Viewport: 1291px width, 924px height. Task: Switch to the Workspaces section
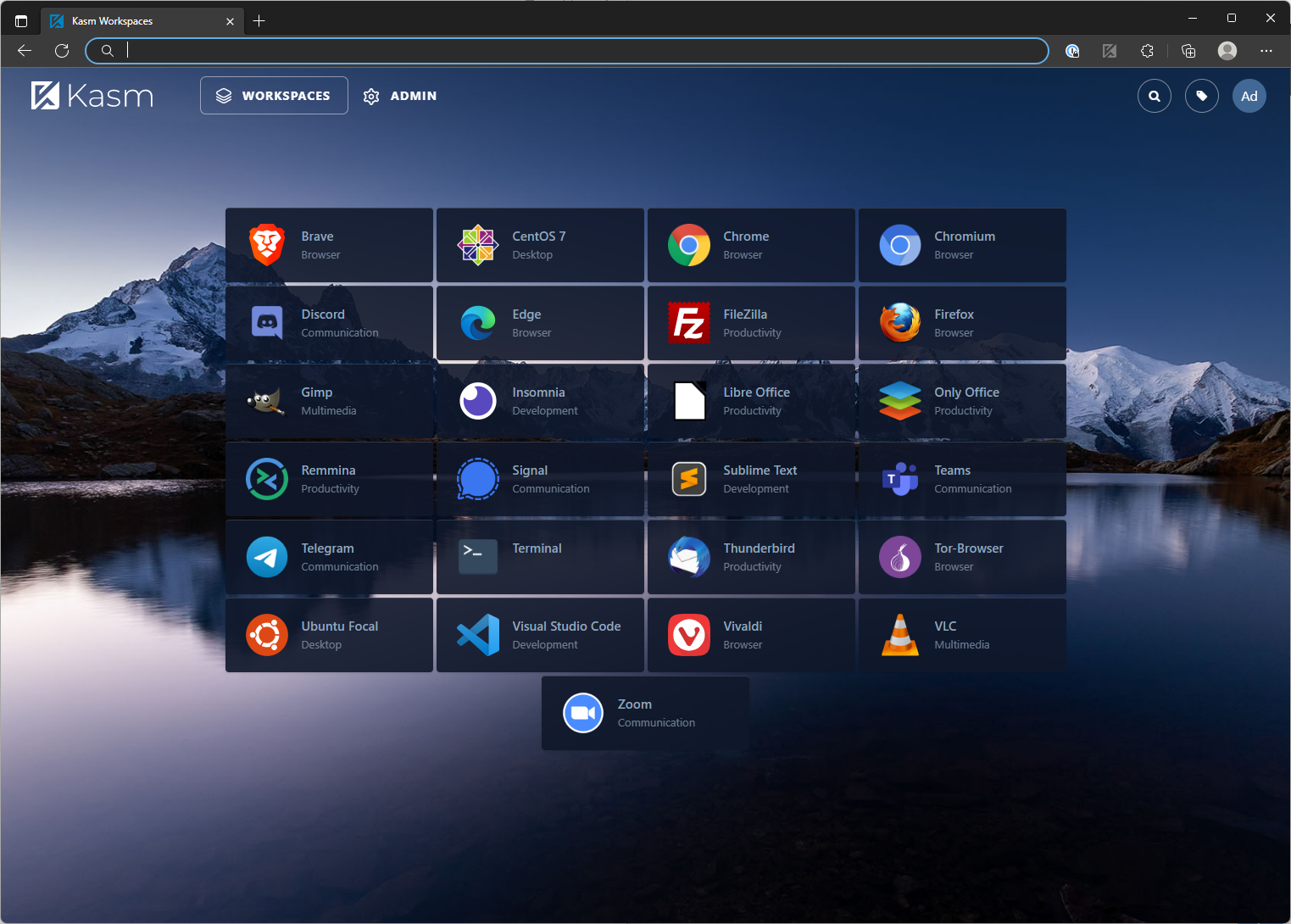[x=273, y=95]
